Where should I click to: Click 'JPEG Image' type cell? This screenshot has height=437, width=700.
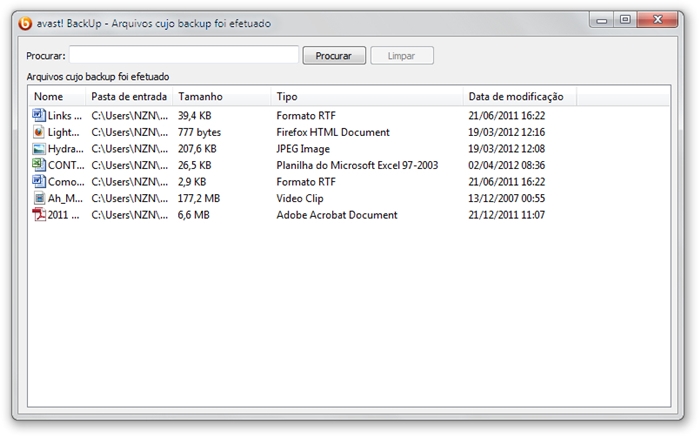coord(303,149)
